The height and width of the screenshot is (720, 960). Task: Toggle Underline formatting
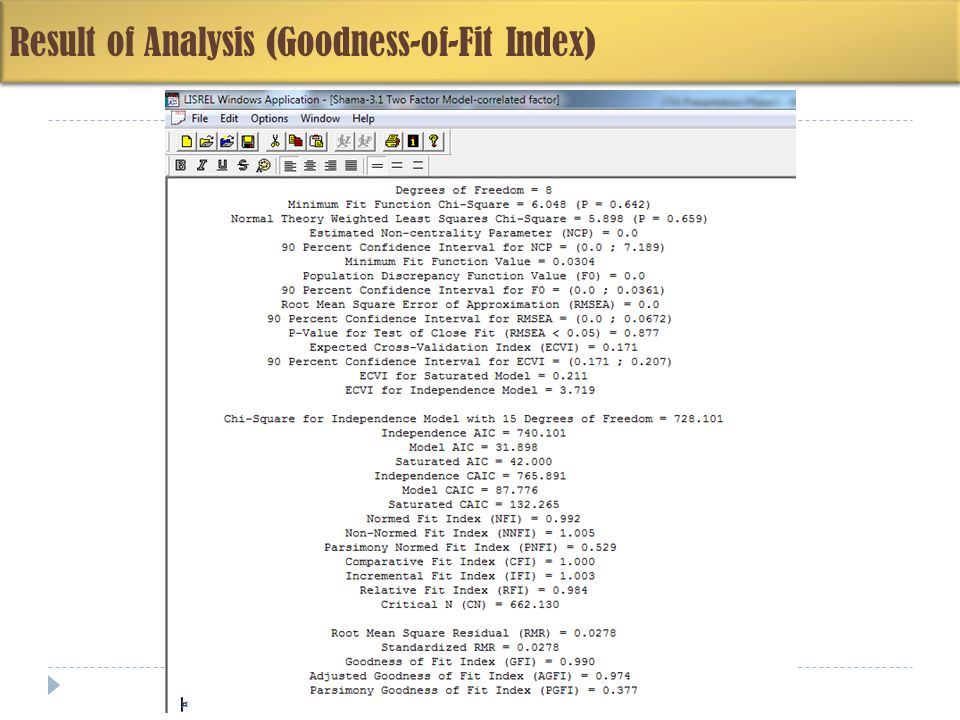222,165
